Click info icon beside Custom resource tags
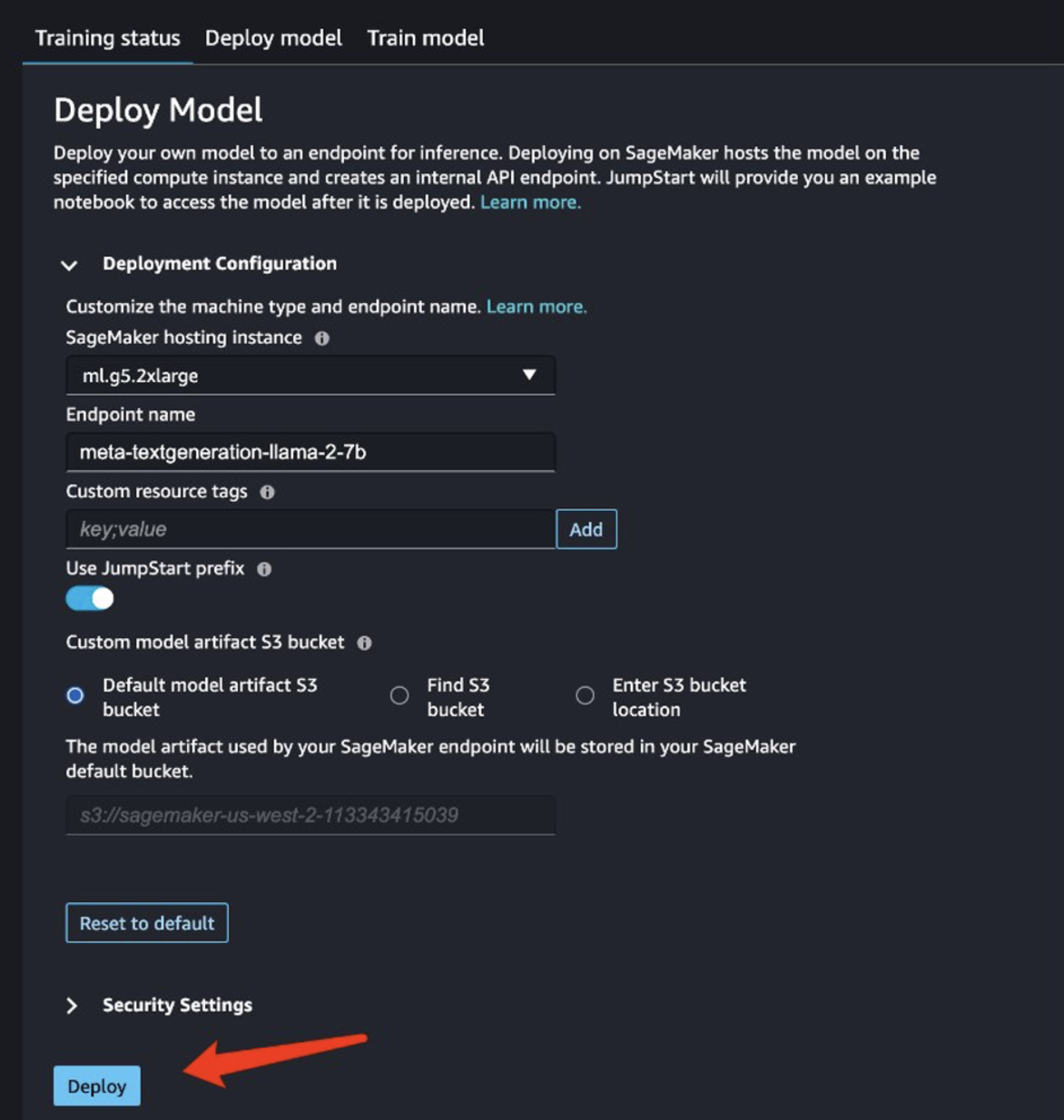 (267, 492)
